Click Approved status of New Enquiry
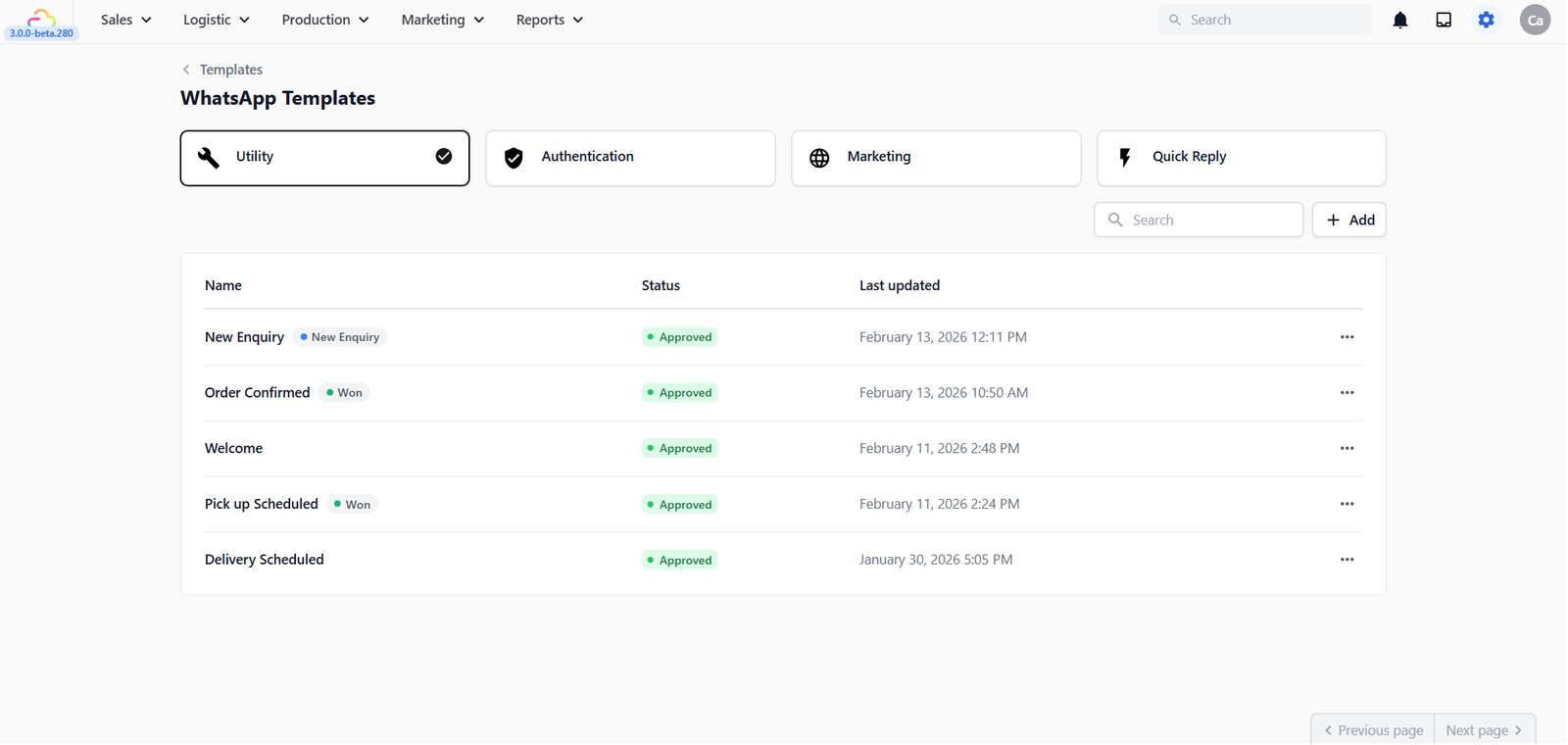The image size is (1568, 745). point(680,337)
